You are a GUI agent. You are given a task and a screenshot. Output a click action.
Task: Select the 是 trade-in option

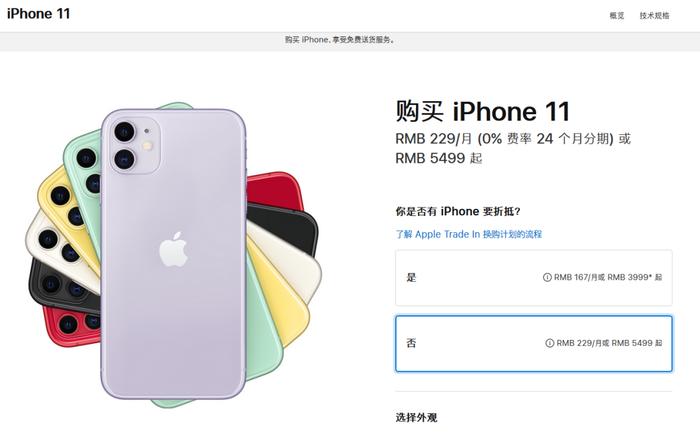pyautogui.click(x=533, y=278)
